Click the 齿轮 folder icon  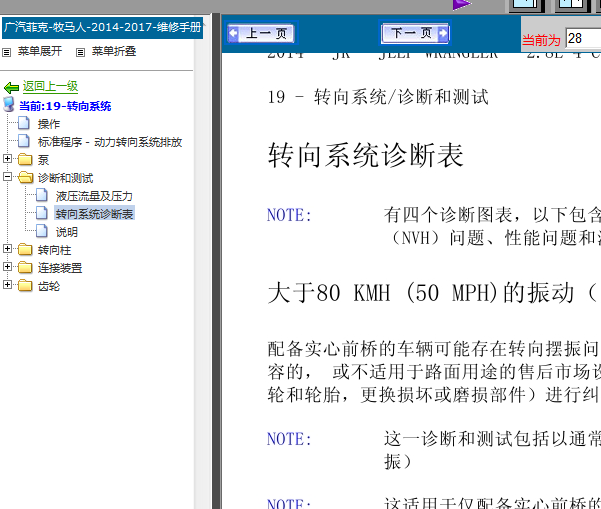(x=25, y=285)
